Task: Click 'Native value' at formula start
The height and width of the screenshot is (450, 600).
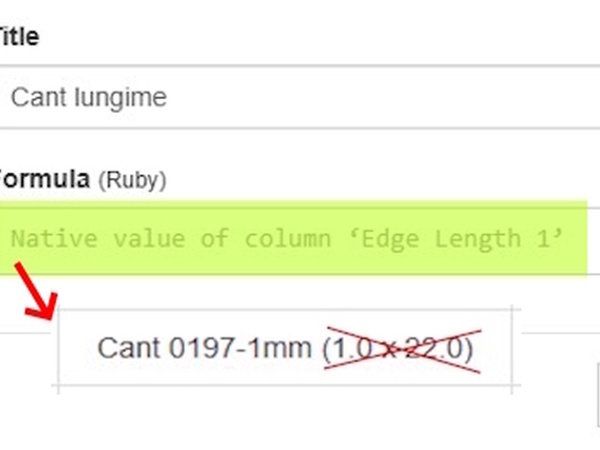Action: (x=81, y=239)
